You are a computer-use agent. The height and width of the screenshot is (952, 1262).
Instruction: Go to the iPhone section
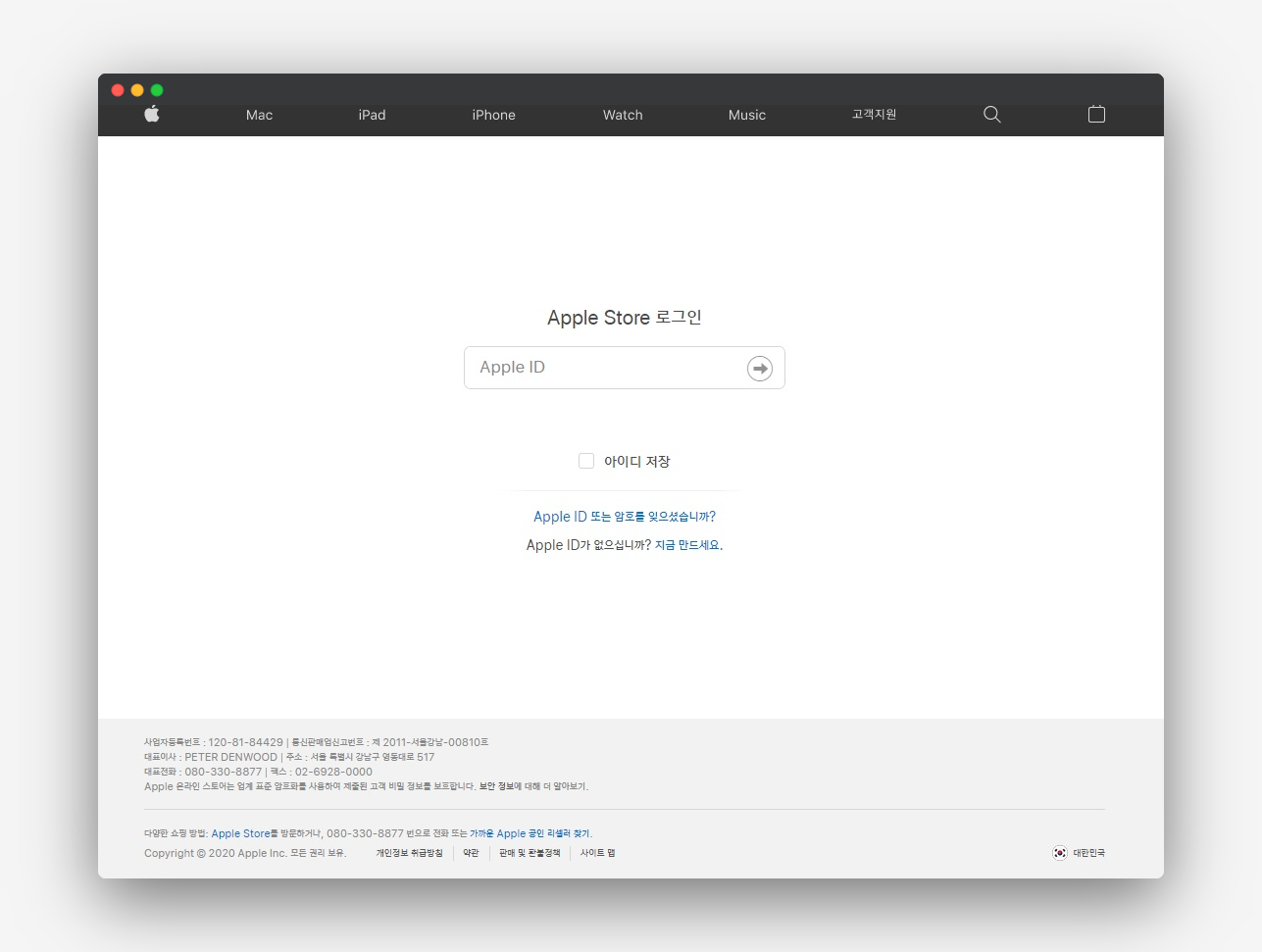494,115
